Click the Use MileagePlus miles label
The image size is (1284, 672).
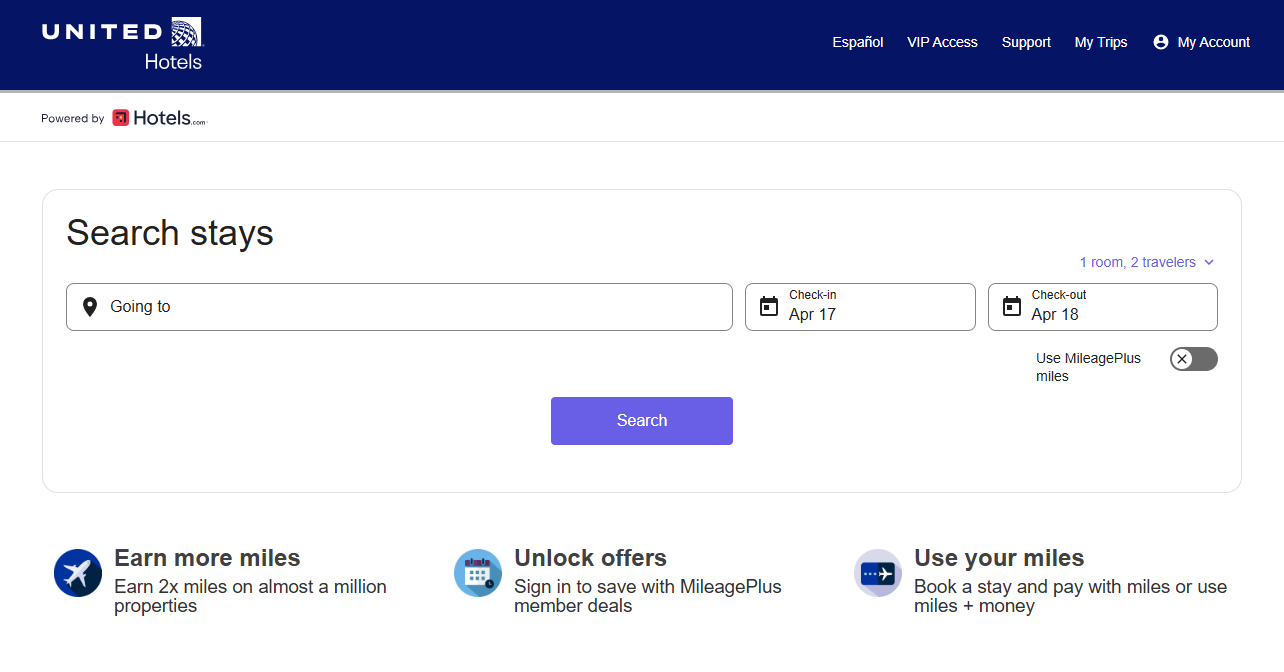1088,367
